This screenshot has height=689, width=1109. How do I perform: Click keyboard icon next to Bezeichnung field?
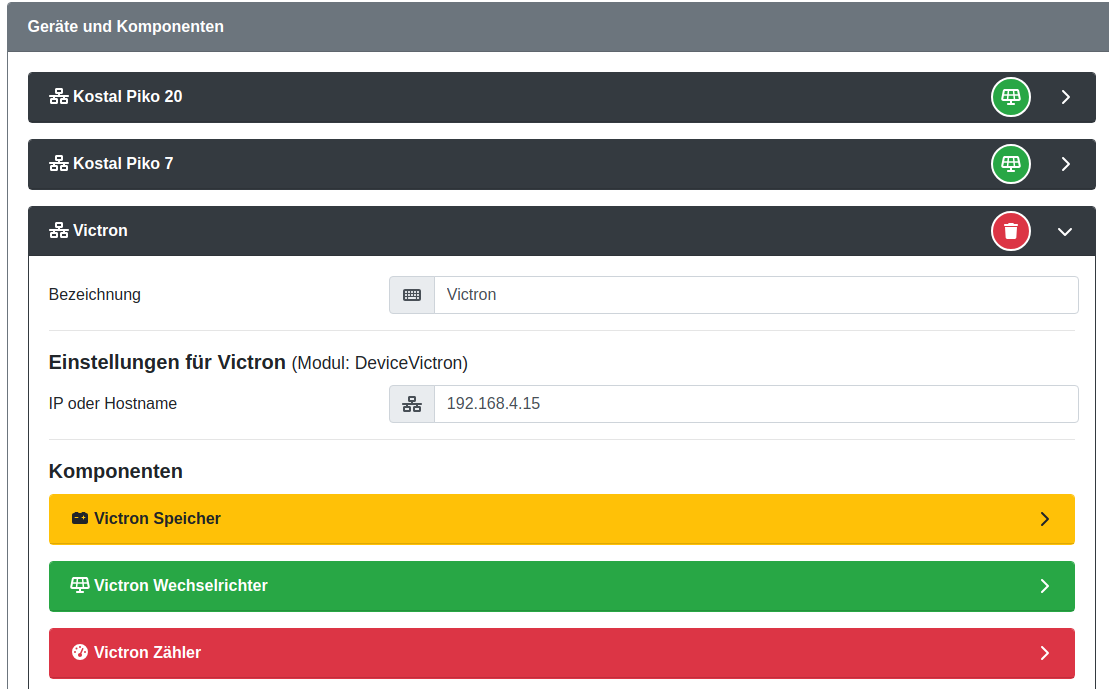[x=412, y=295]
